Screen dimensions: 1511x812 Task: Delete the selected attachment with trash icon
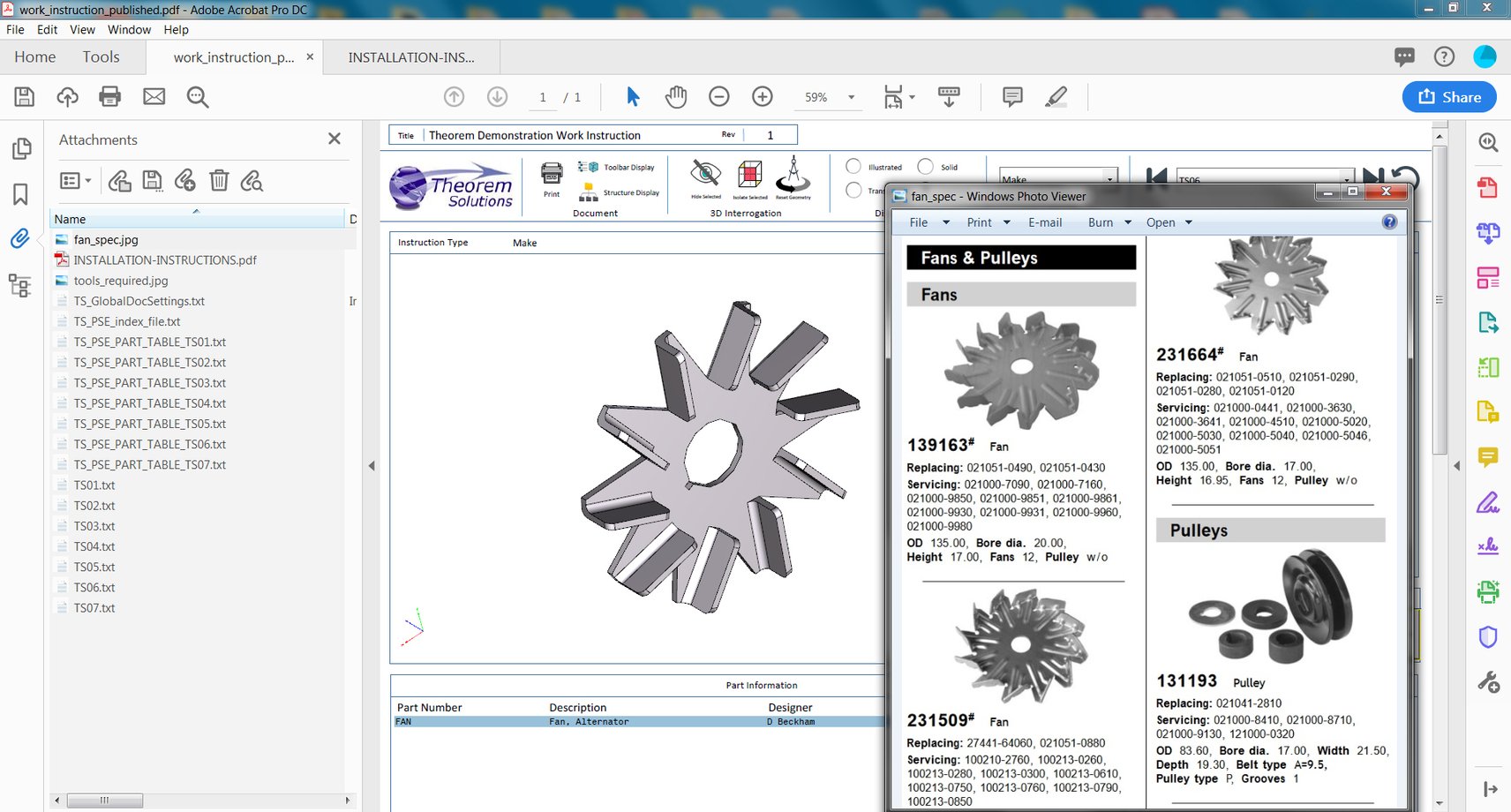[219, 181]
